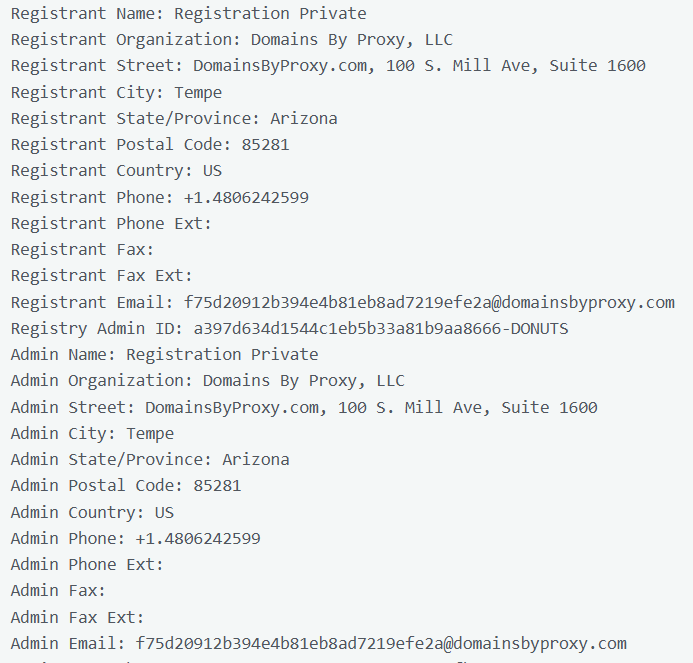
Task: Click the Registrant City Tempe line
Action: [x=116, y=92]
